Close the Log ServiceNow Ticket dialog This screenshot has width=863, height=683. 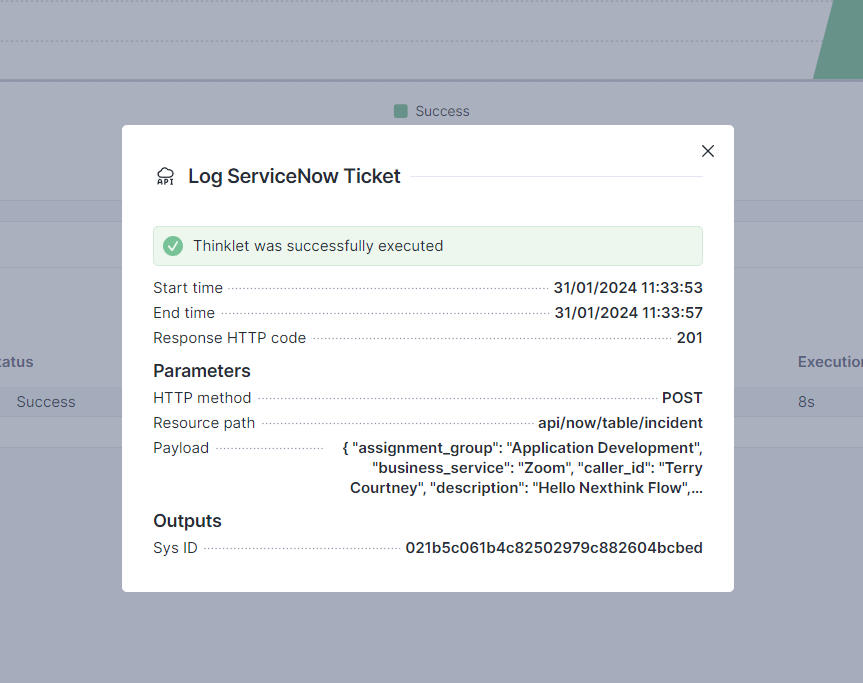708,151
